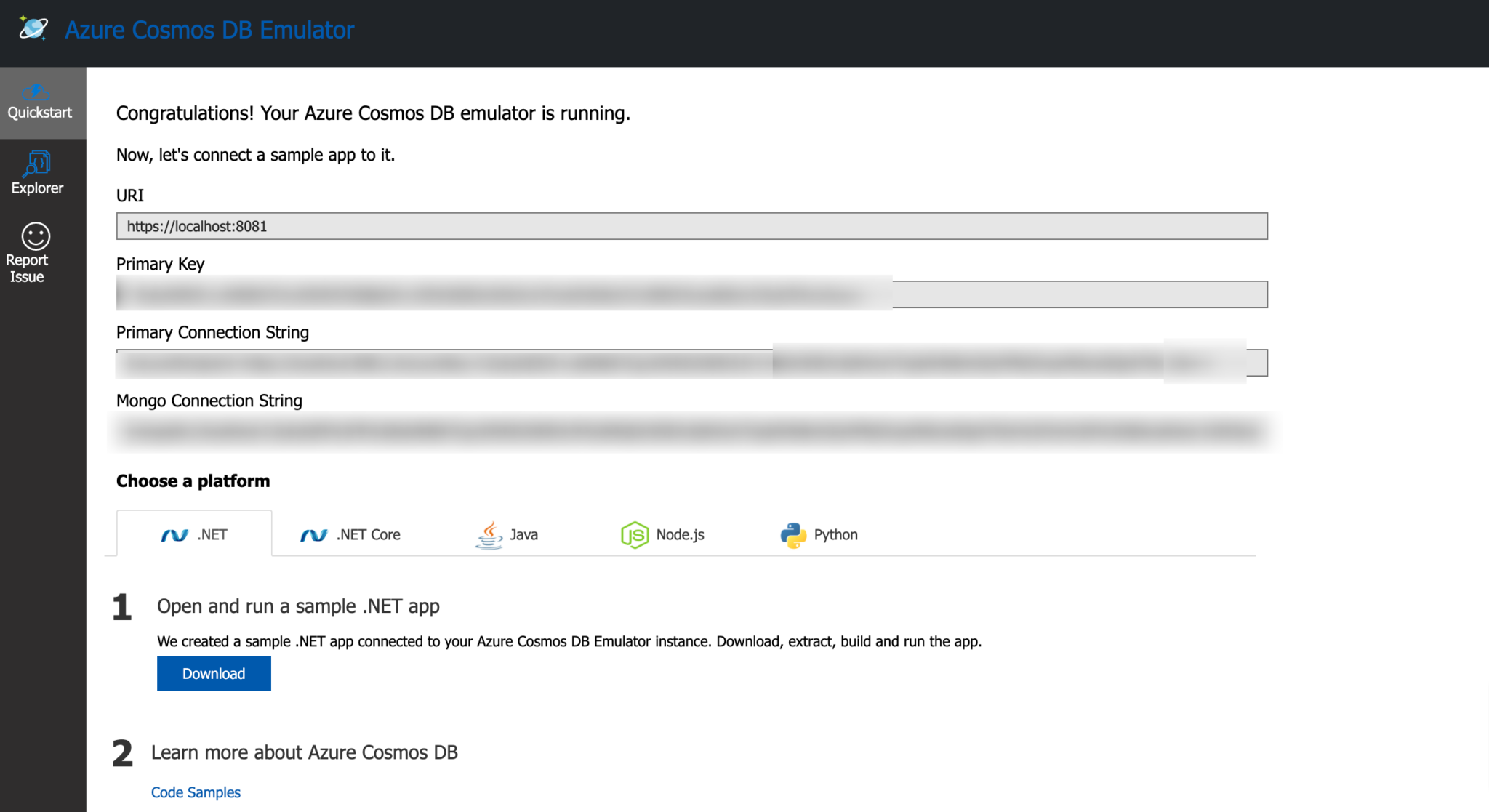Open the Code Samples link

(196, 792)
